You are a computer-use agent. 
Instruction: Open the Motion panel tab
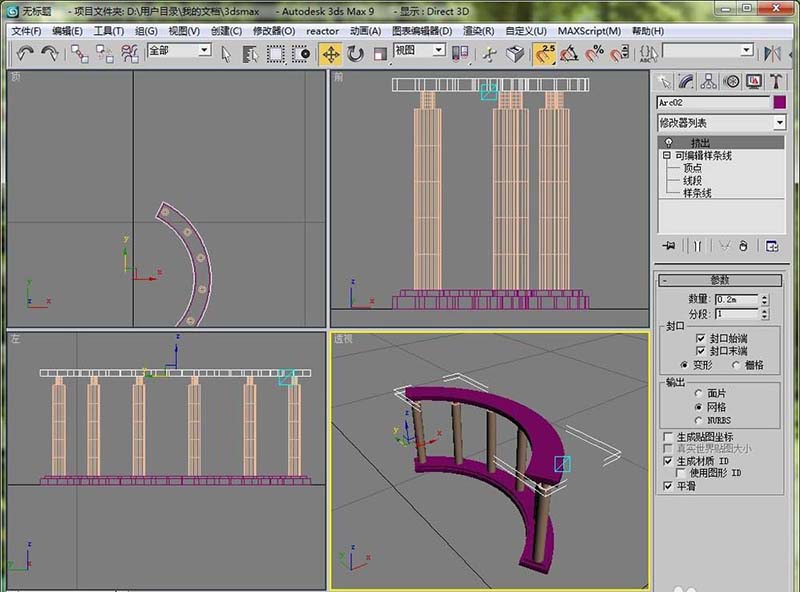click(731, 82)
